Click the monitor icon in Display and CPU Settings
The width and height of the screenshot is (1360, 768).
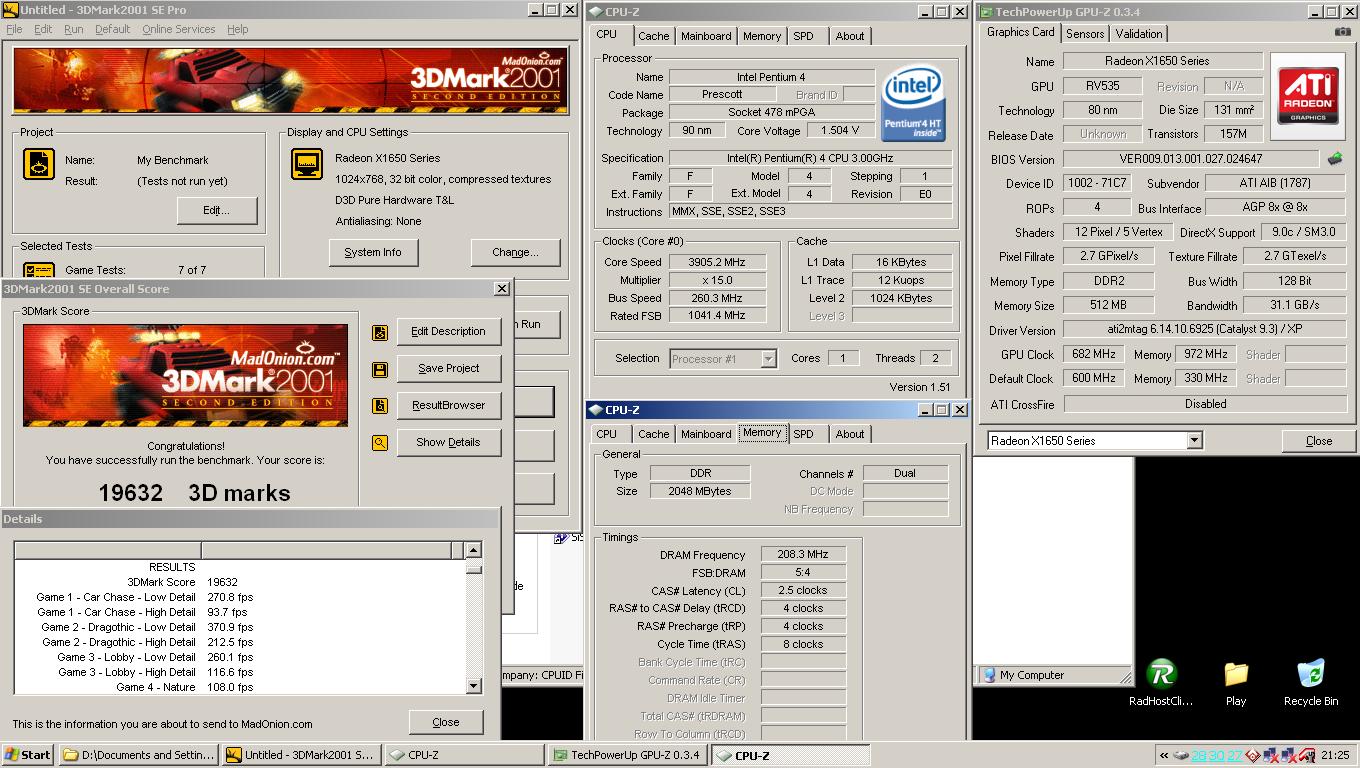[307, 164]
